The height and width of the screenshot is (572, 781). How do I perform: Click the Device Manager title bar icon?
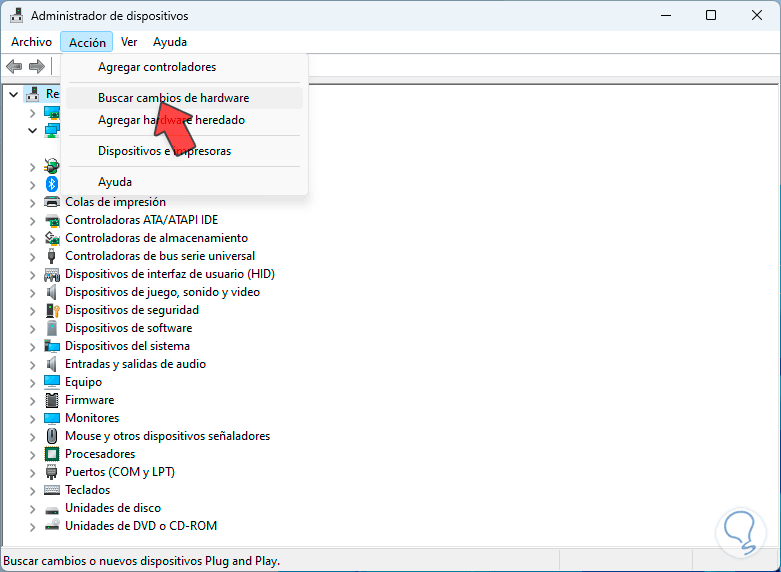pyautogui.click(x=16, y=15)
